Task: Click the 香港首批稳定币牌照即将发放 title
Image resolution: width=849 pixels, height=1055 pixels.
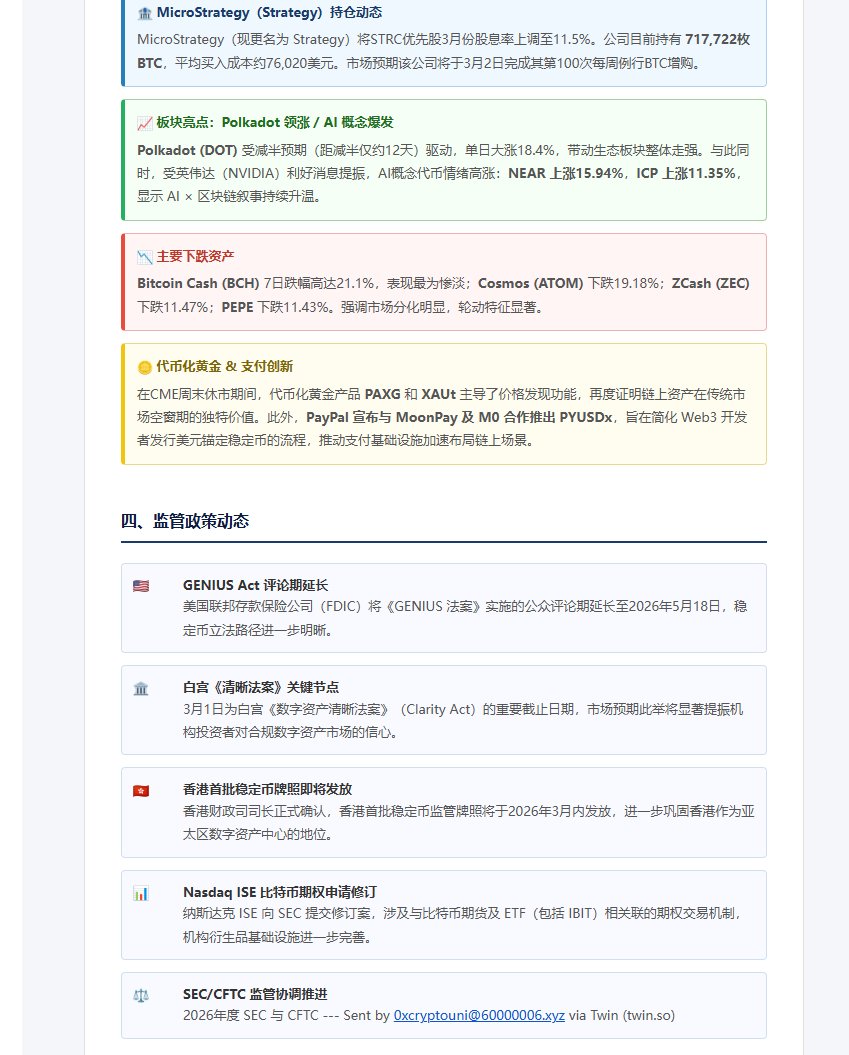Action: click(268, 789)
